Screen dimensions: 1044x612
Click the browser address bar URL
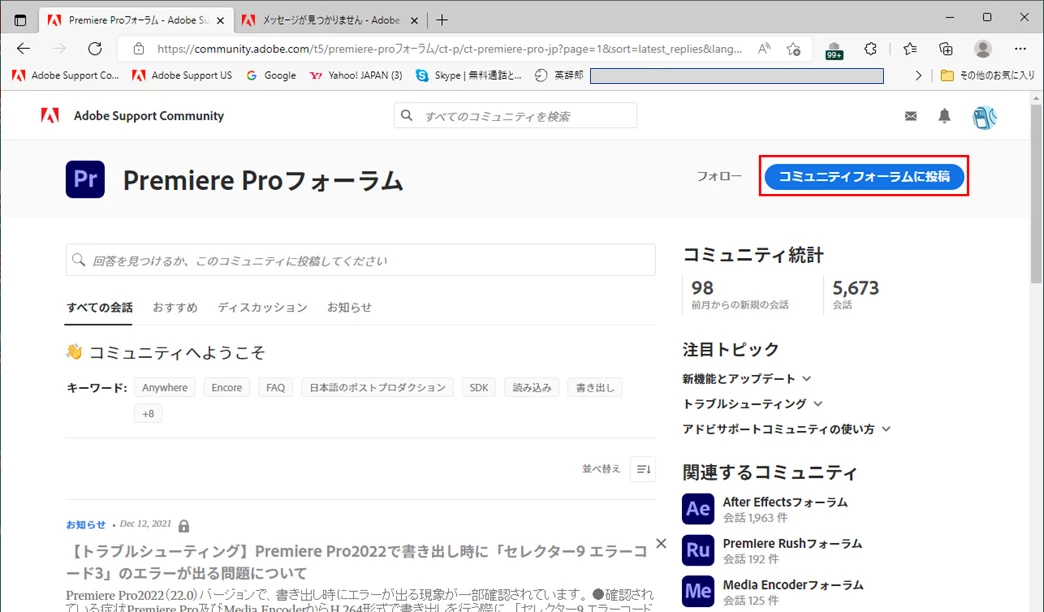point(449,49)
